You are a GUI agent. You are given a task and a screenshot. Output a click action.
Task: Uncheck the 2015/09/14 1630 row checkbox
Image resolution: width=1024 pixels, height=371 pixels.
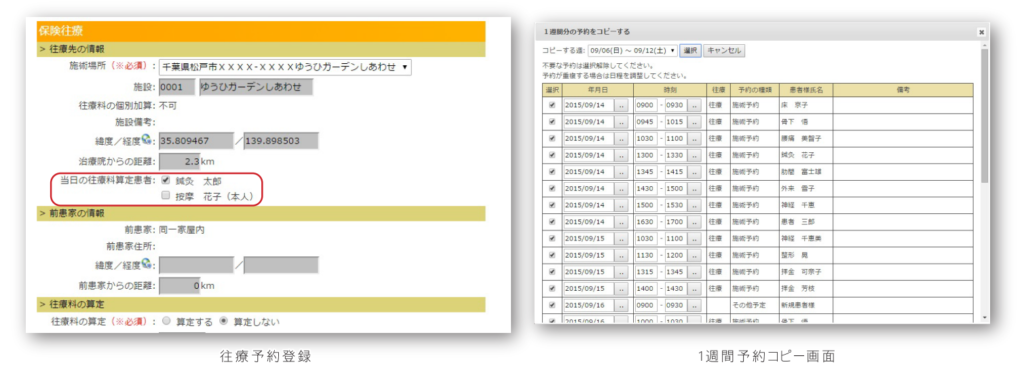[552, 221]
